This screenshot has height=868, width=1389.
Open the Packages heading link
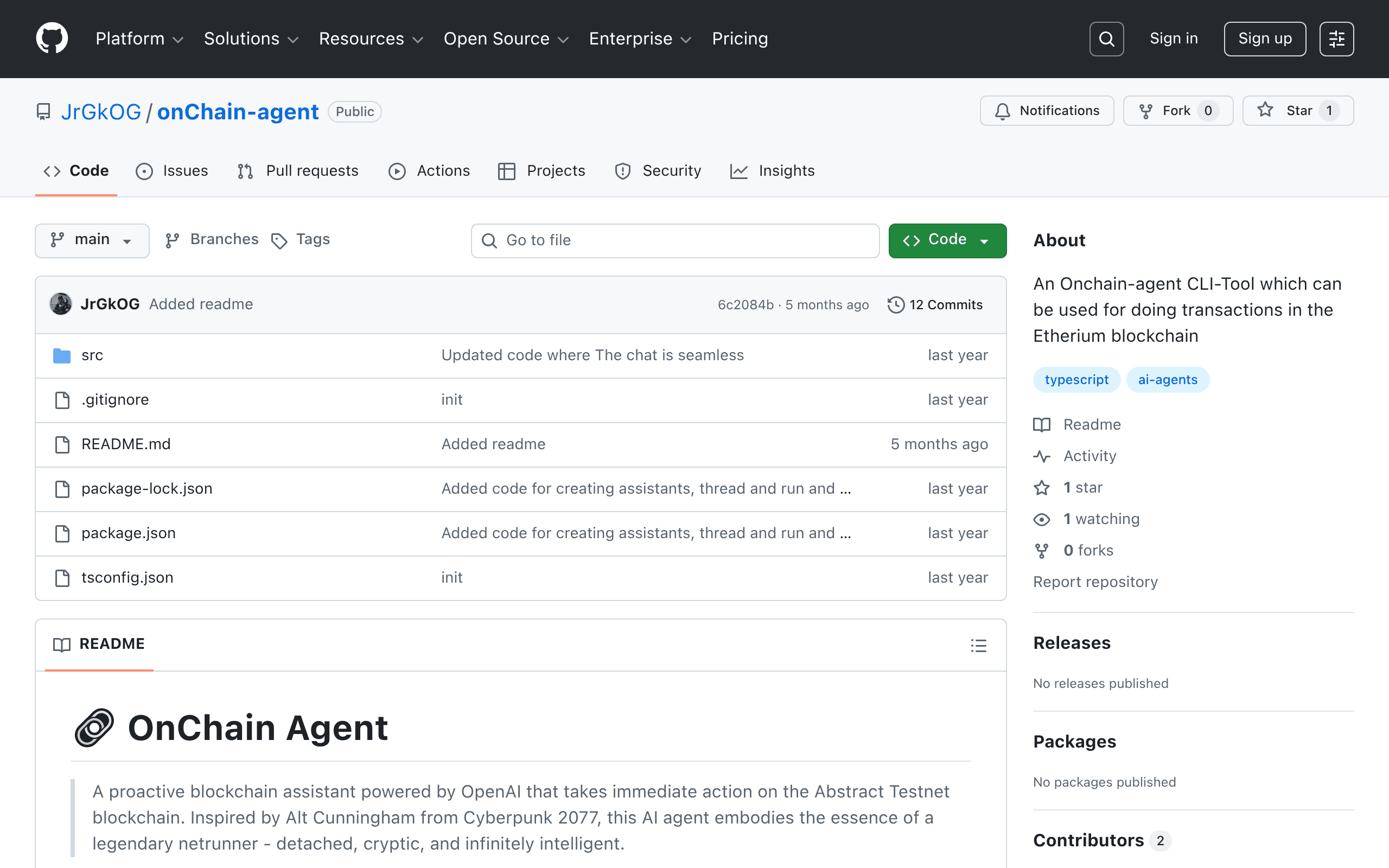pyautogui.click(x=1074, y=742)
